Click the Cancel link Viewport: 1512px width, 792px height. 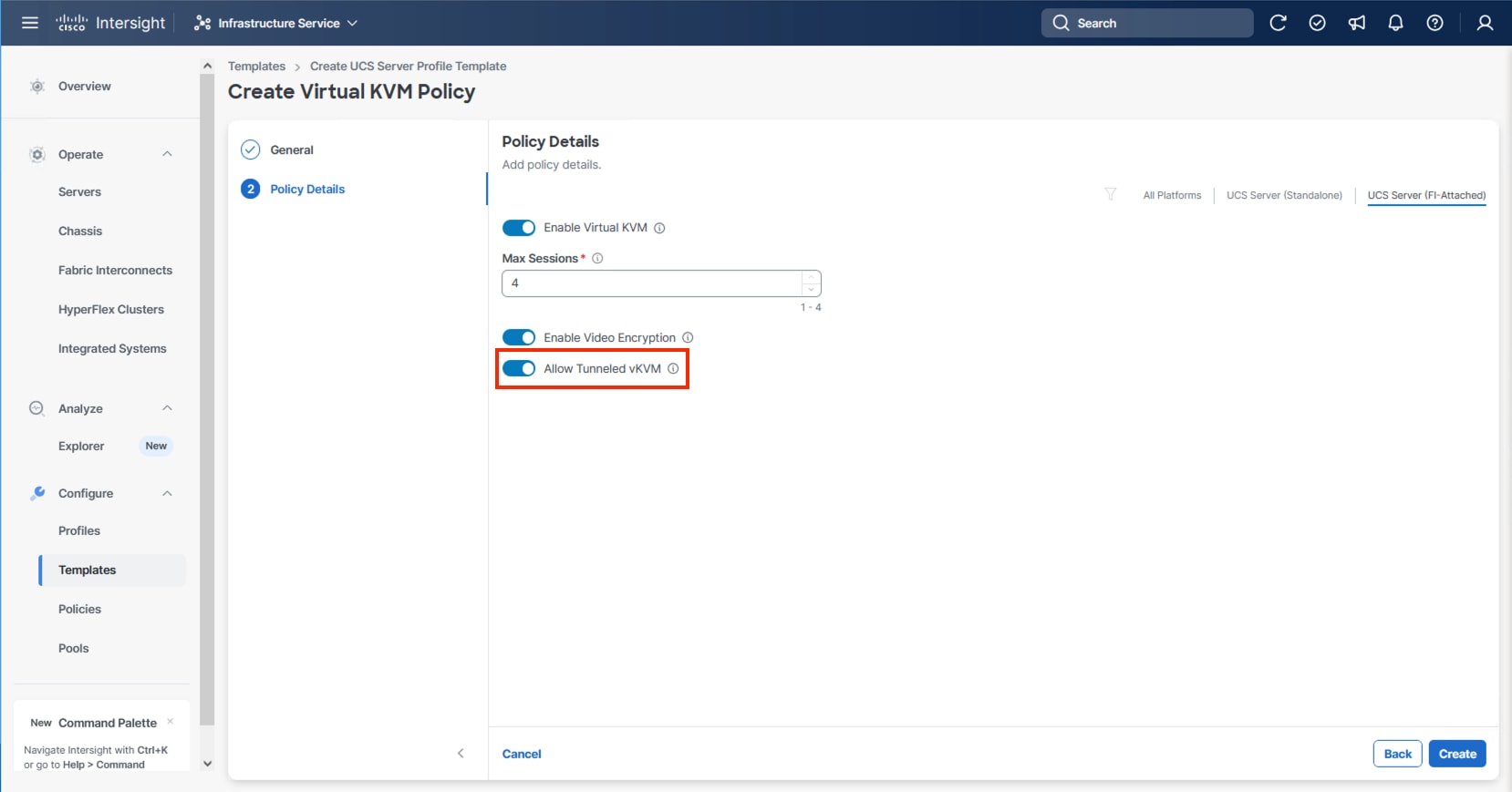click(x=522, y=754)
